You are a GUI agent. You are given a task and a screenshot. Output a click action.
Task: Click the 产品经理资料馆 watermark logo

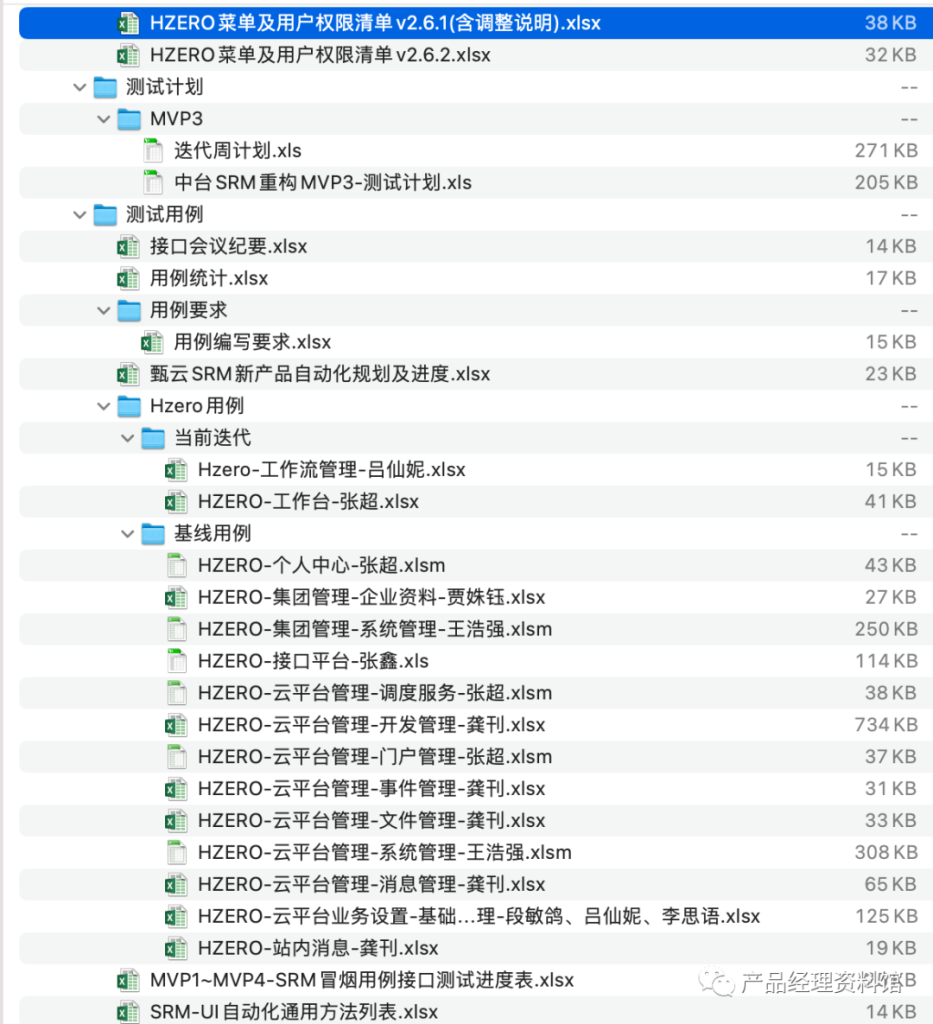pos(717,983)
